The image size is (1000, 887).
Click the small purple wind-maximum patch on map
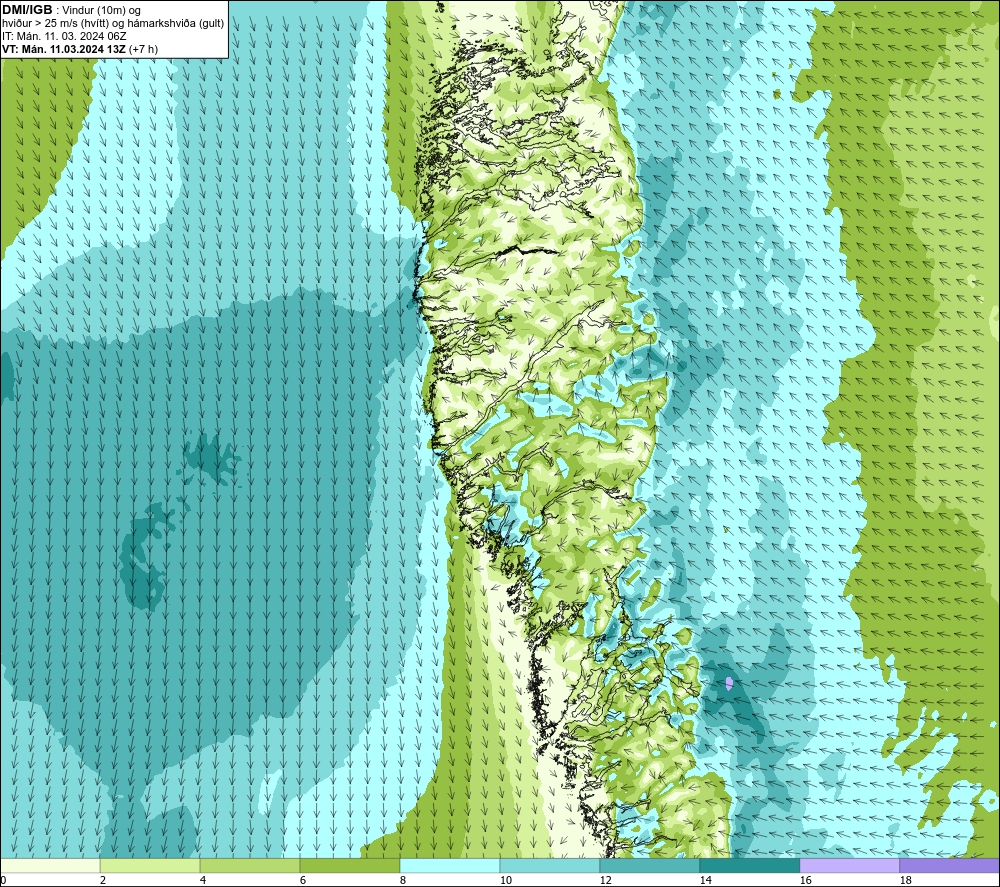[x=729, y=684]
